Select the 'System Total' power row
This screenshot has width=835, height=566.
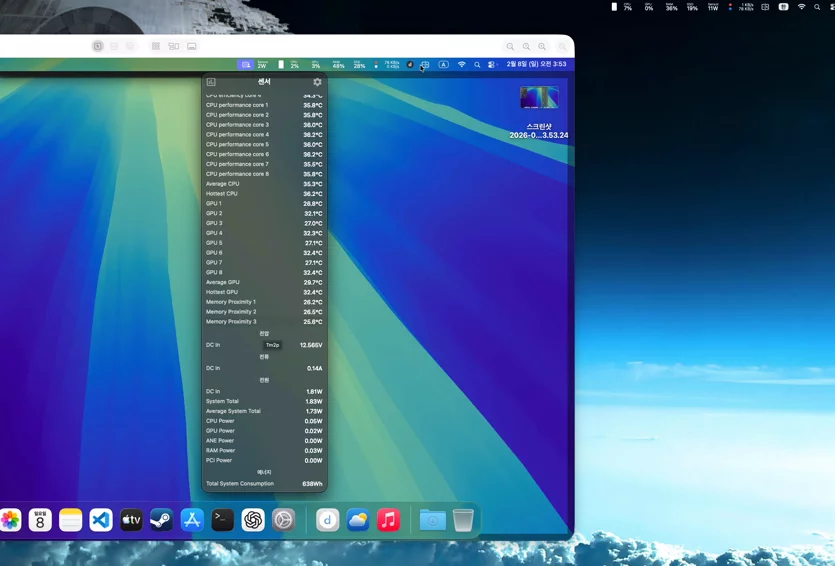click(x=264, y=401)
